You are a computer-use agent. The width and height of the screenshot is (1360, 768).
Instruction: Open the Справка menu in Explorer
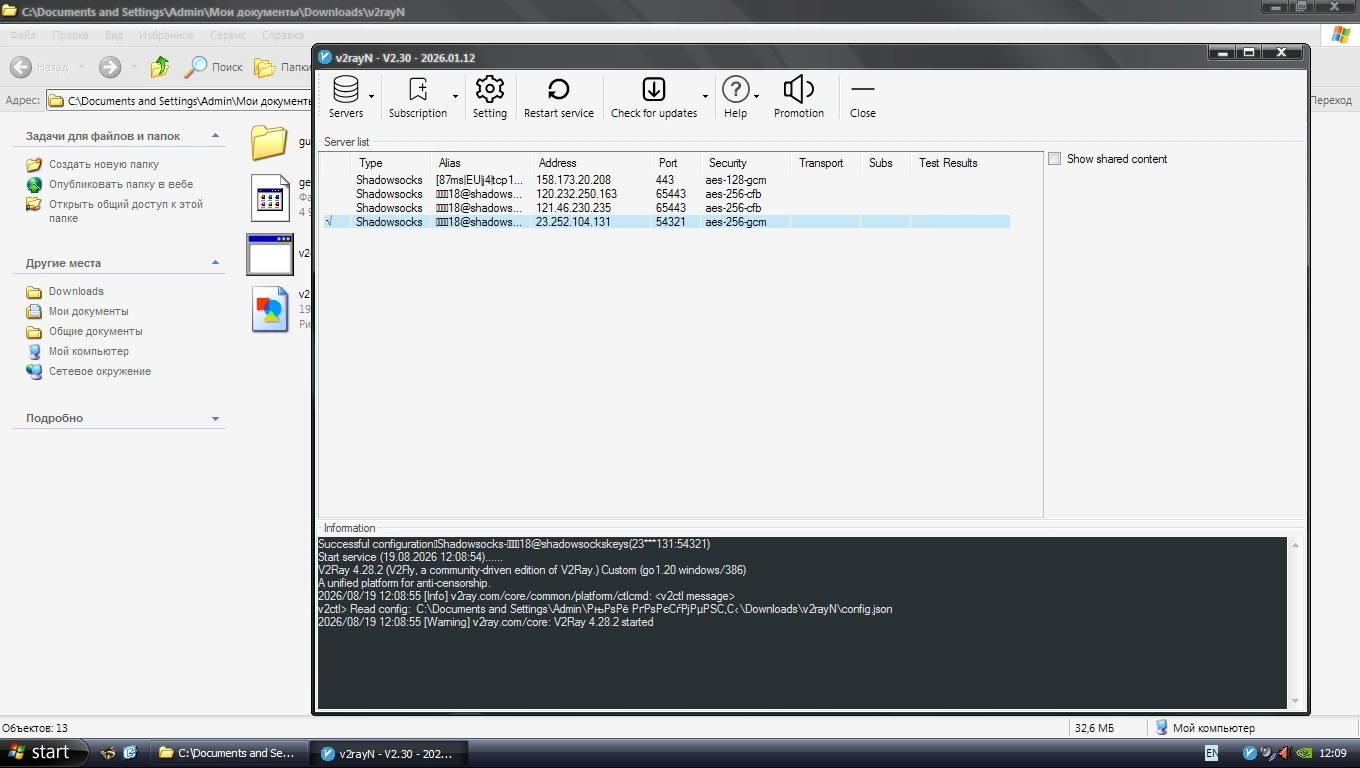tap(282, 35)
